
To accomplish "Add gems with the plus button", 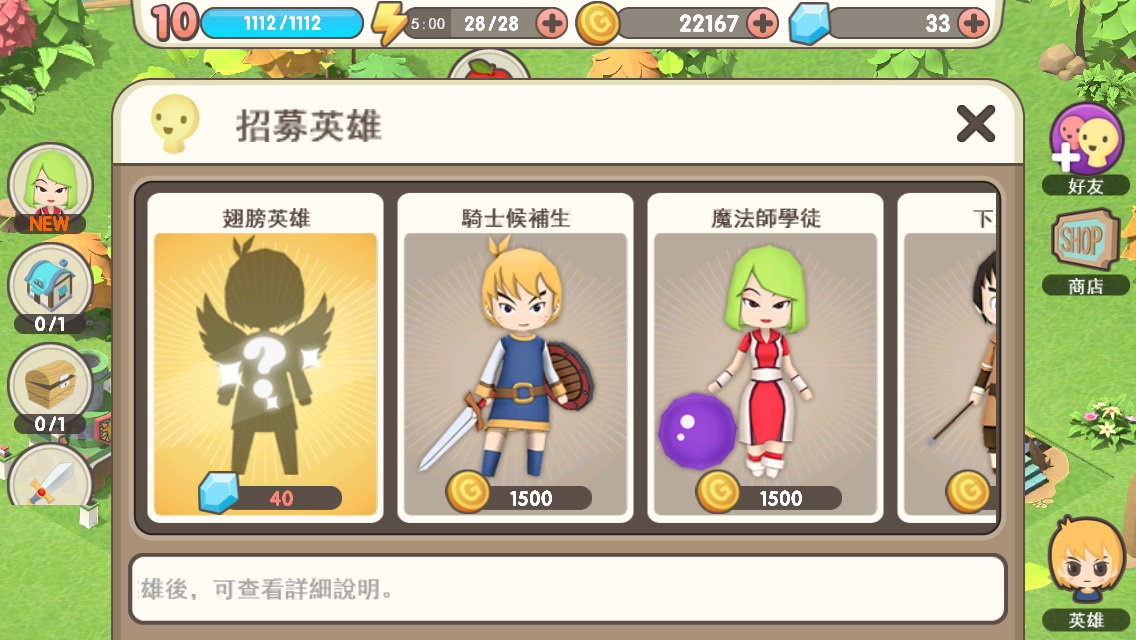I will (973, 24).
